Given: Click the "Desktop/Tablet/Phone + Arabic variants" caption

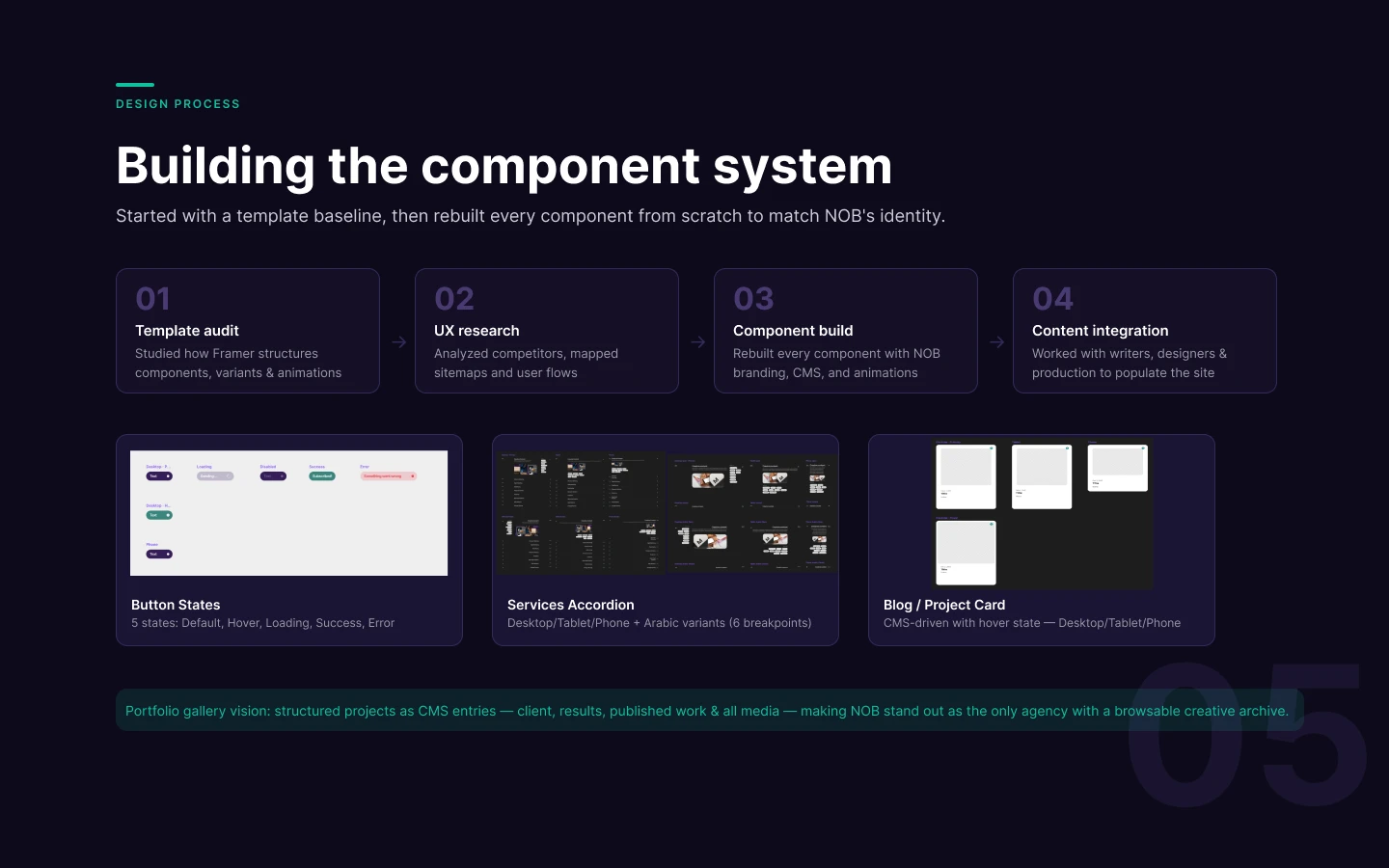Looking at the screenshot, I should tap(660, 623).
